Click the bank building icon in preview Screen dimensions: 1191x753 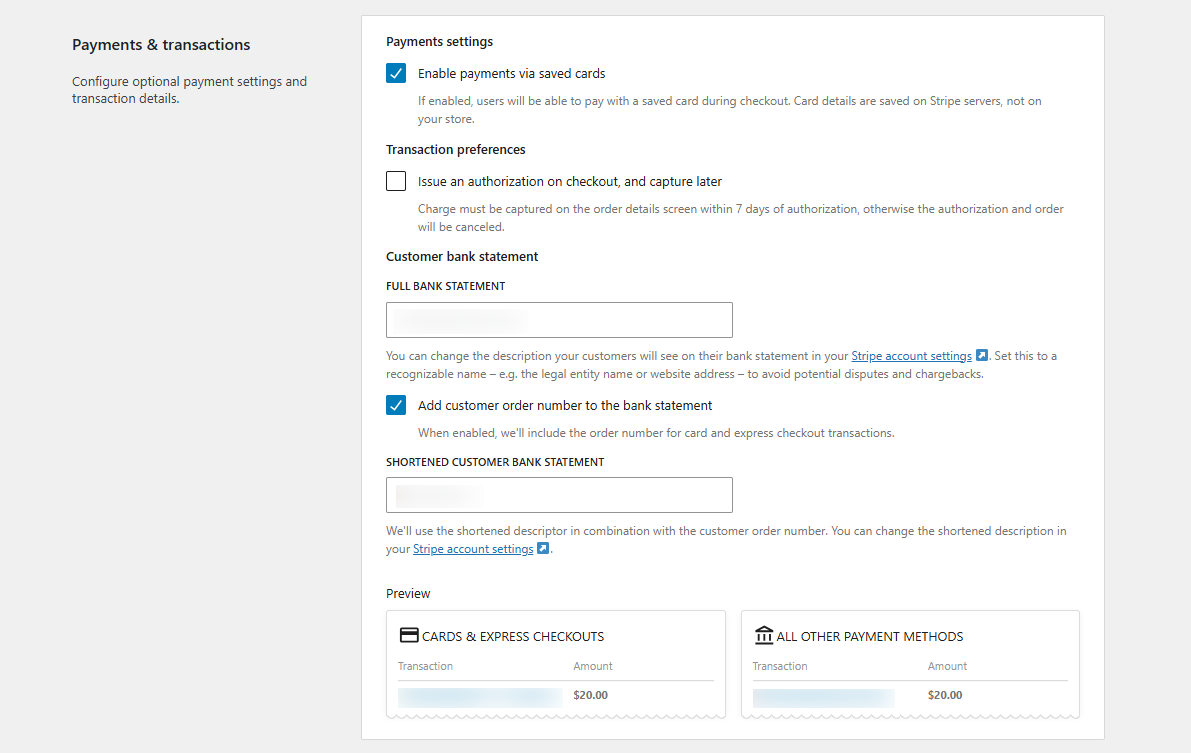[x=764, y=636]
